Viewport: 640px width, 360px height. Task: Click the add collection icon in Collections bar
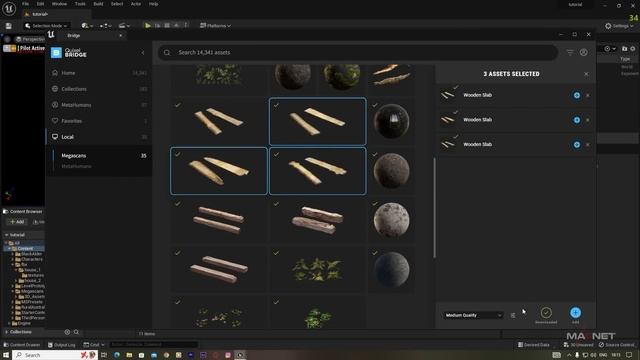(x=67, y=332)
